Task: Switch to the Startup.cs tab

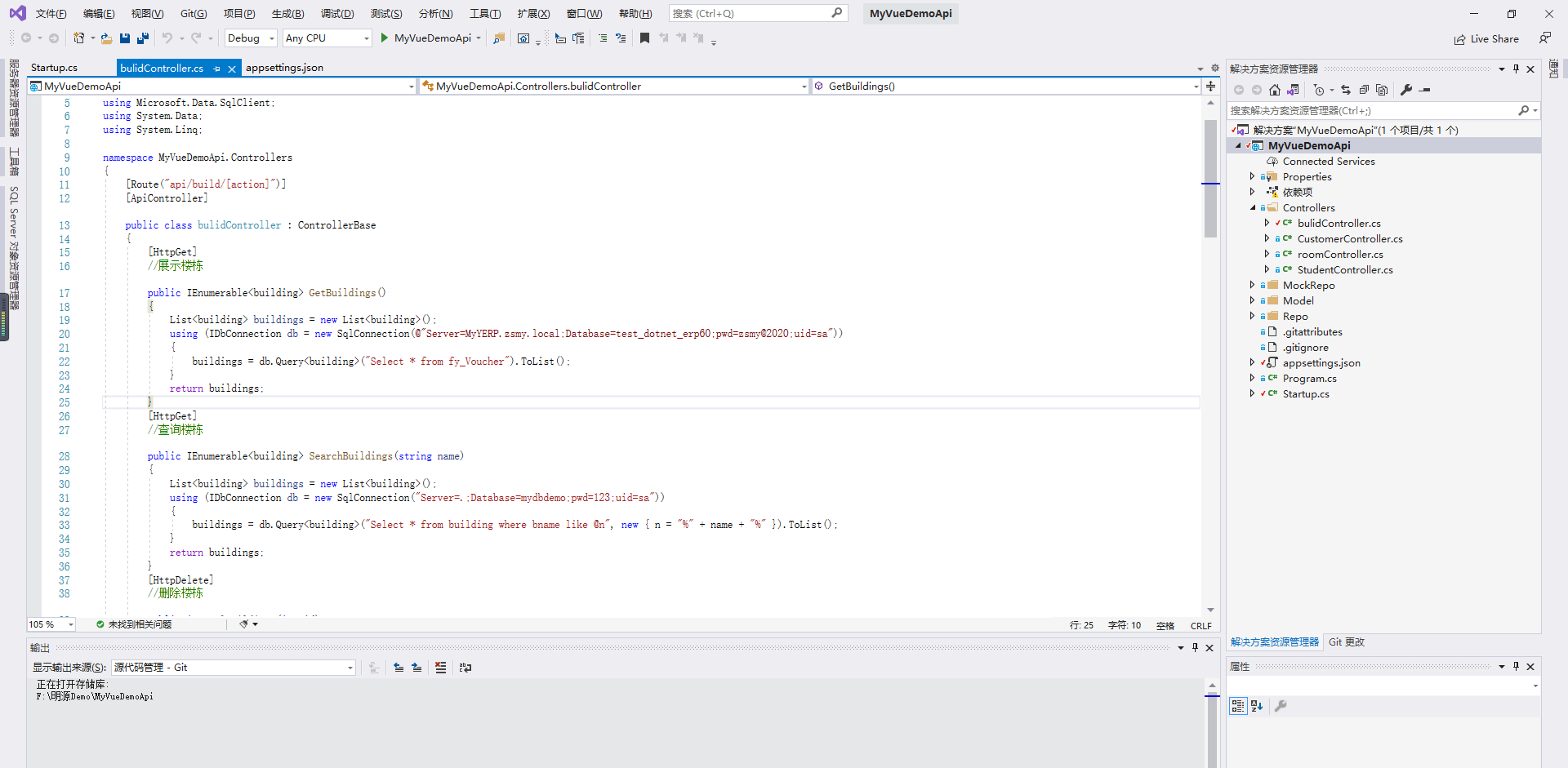Action: [54, 68]
